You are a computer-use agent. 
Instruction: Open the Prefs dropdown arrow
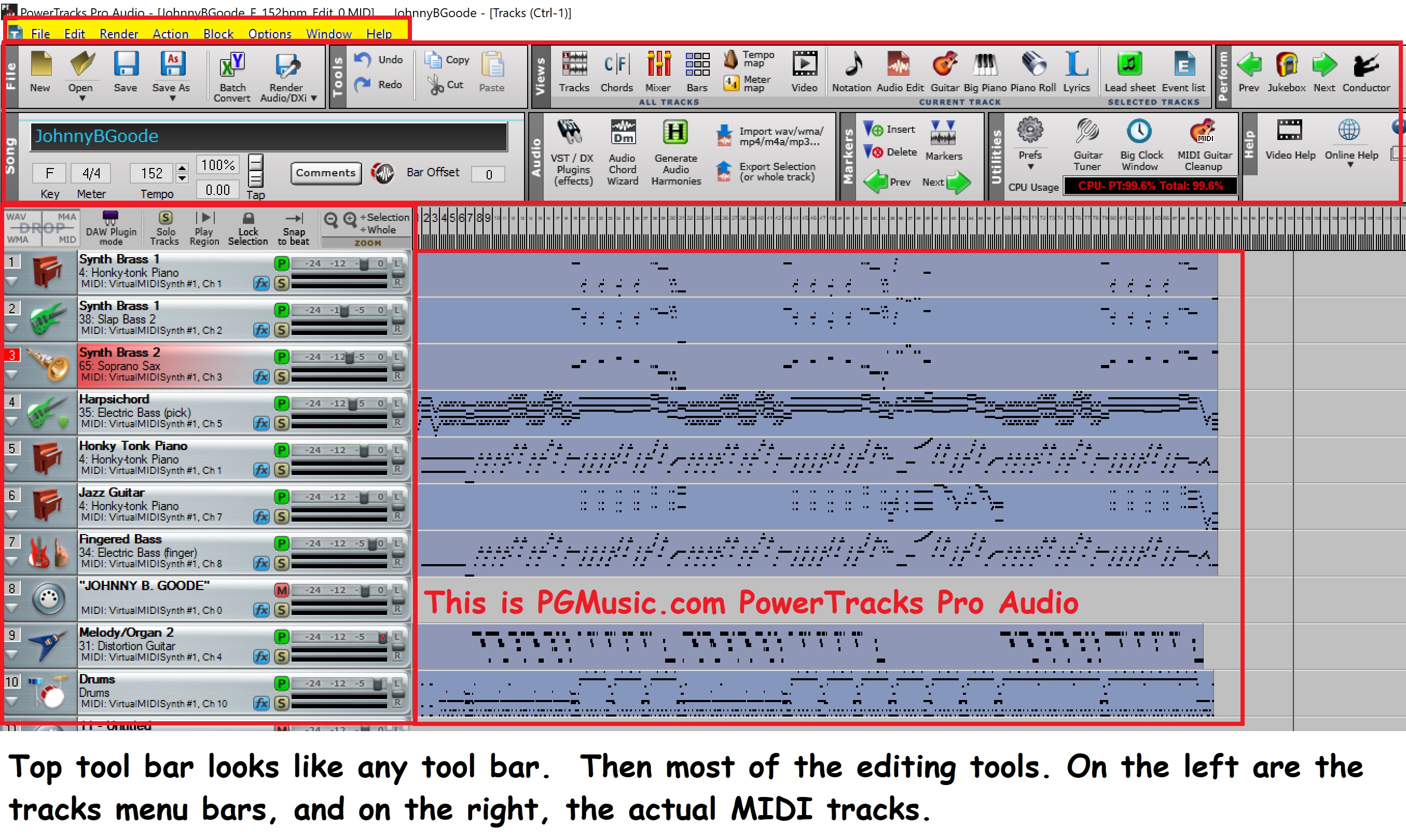1030,167
